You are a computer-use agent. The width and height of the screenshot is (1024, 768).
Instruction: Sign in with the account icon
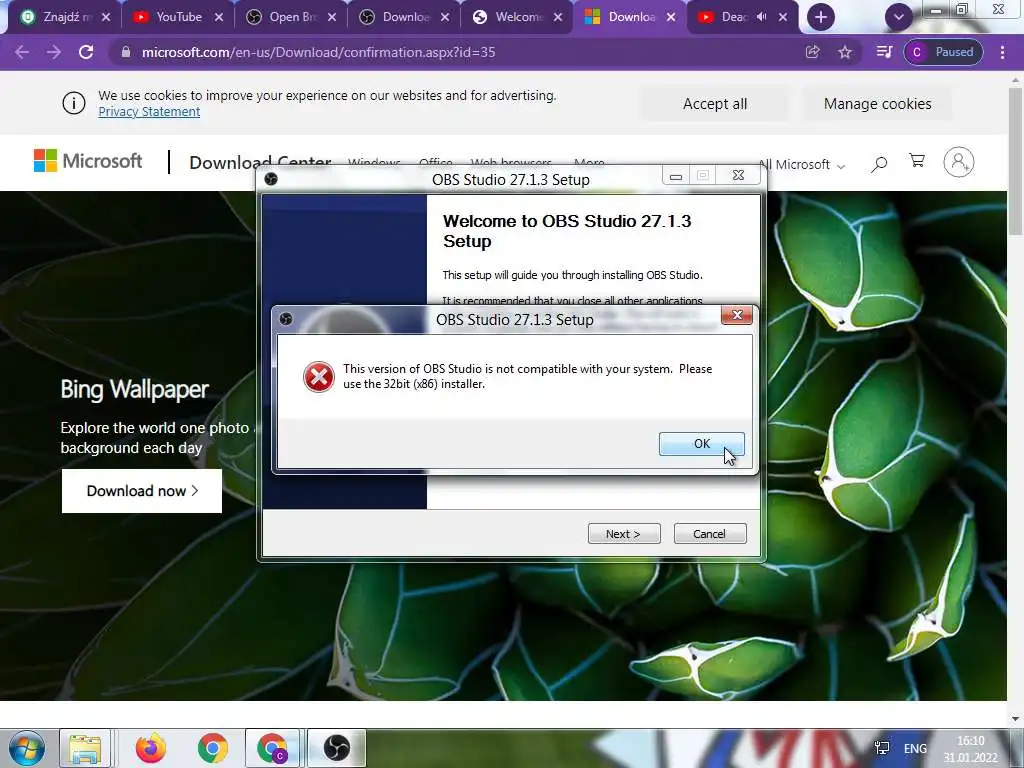(x=959, y=162)
